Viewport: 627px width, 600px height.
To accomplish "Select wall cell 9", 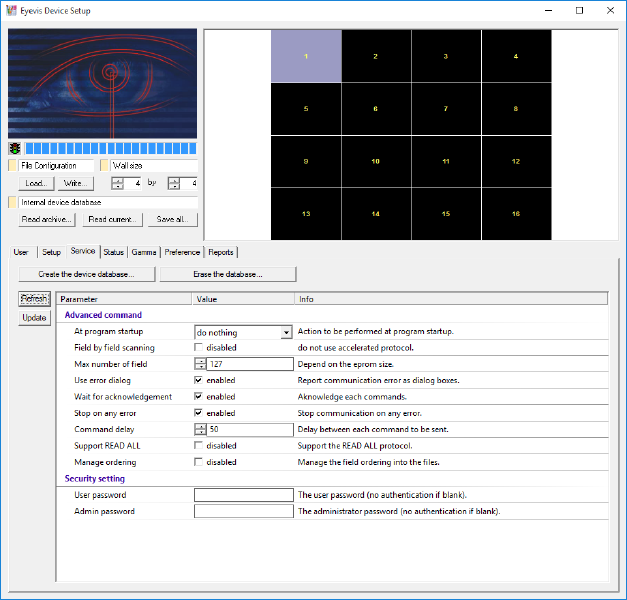I will 306,161.
